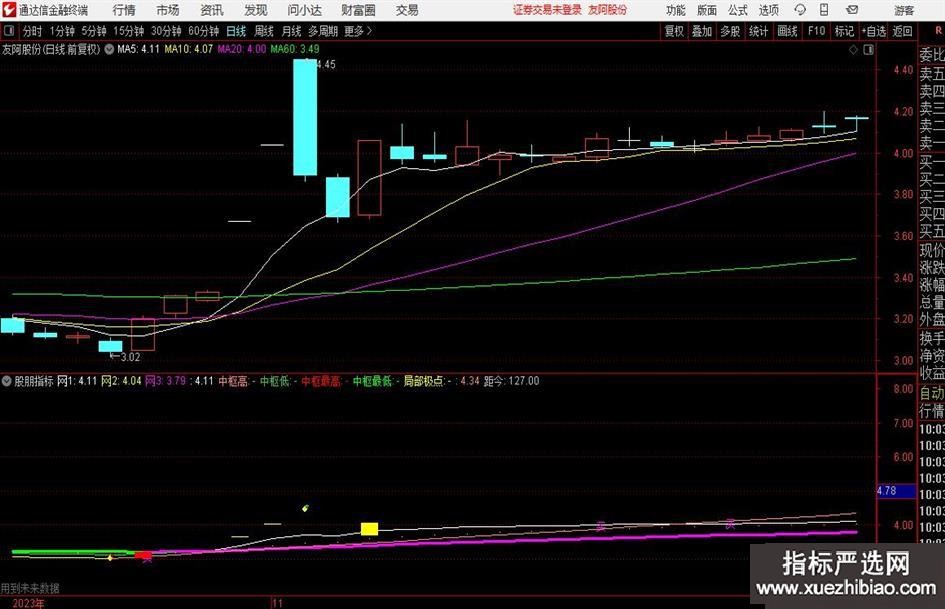Click the 游客 guest account button

[x=904, y=10]
